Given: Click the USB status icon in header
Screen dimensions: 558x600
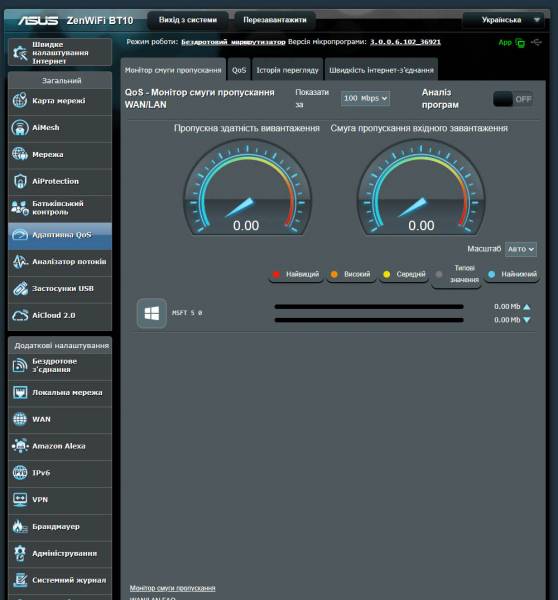Looking at the screenshot, I should pos(537,42).
